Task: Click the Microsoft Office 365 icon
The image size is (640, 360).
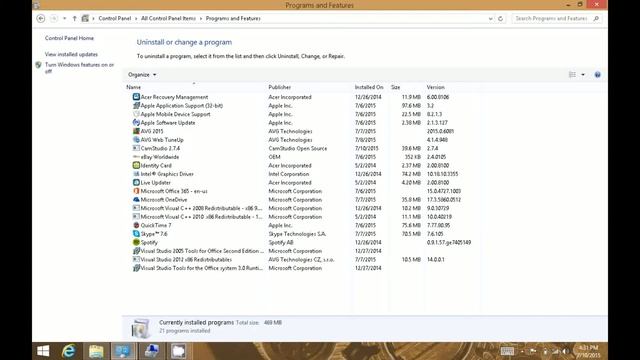Action: click(x=136, y=191)
